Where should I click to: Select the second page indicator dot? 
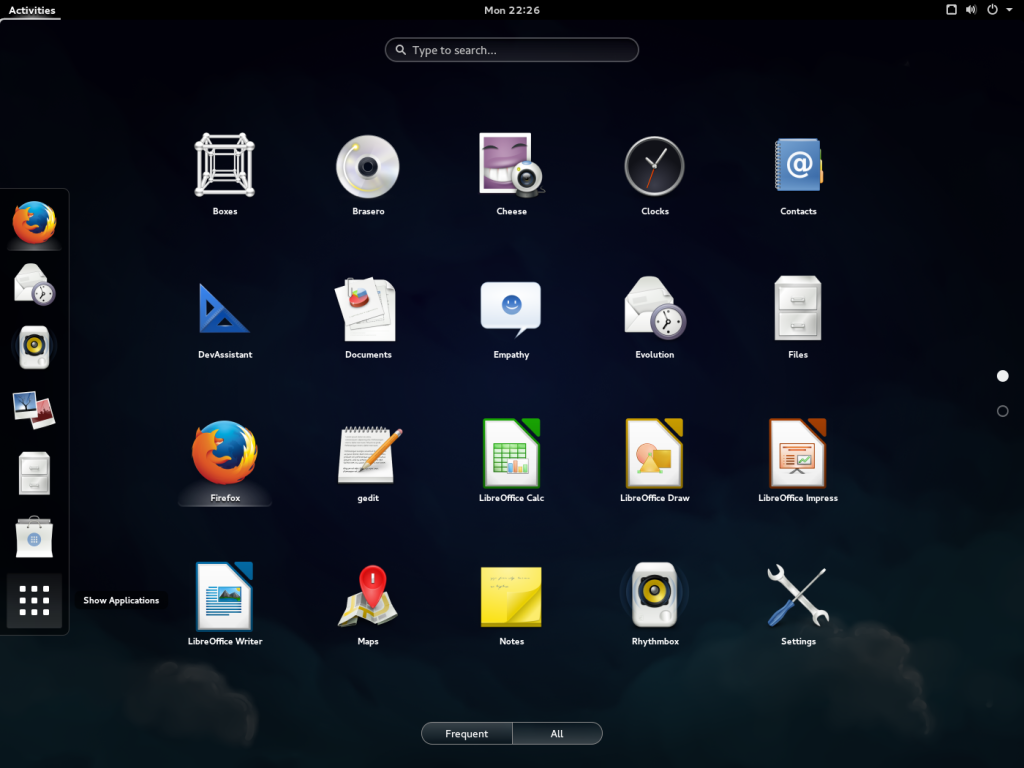(x=1003, y=410)
